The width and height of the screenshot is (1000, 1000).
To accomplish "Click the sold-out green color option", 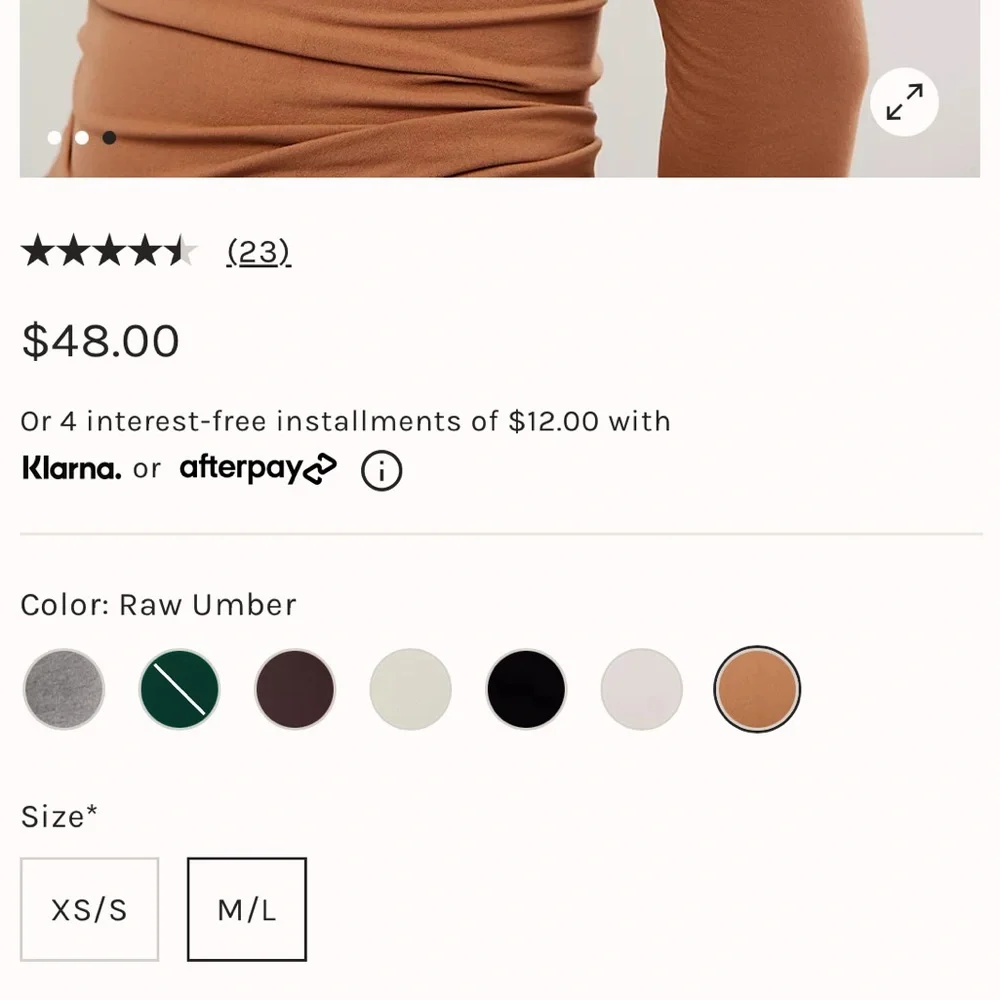I will (x=178, y=688).
